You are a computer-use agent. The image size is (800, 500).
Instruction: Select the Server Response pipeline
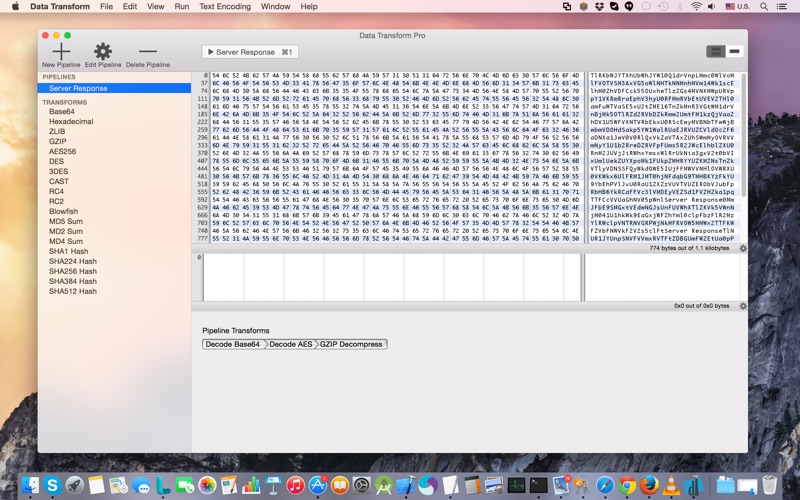click(x=114, y=88)
